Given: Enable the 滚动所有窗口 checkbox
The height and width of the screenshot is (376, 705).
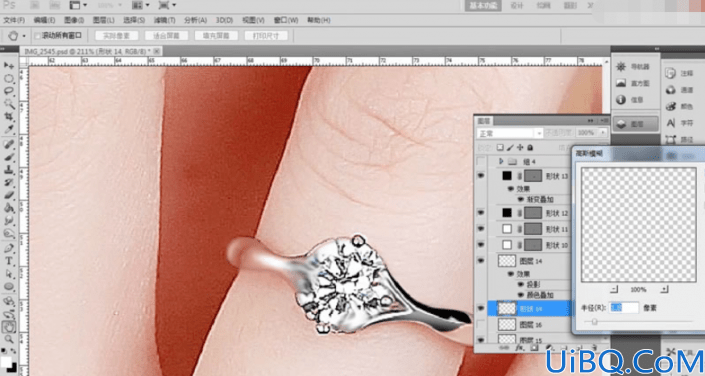Looking at the screenshot, I should click(x=38, y=36).
